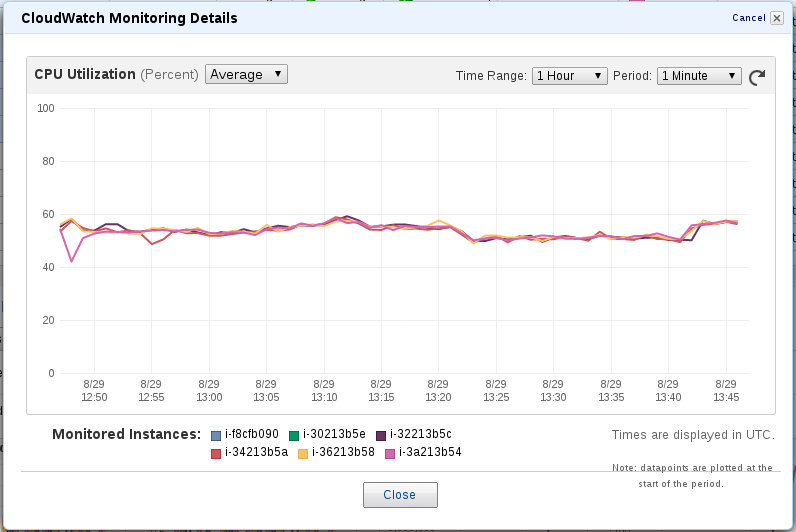Viewport: 796px width, 532px height.
Task: Click the 'Times are displayed in UTC' note
Action: click(693, 435)
